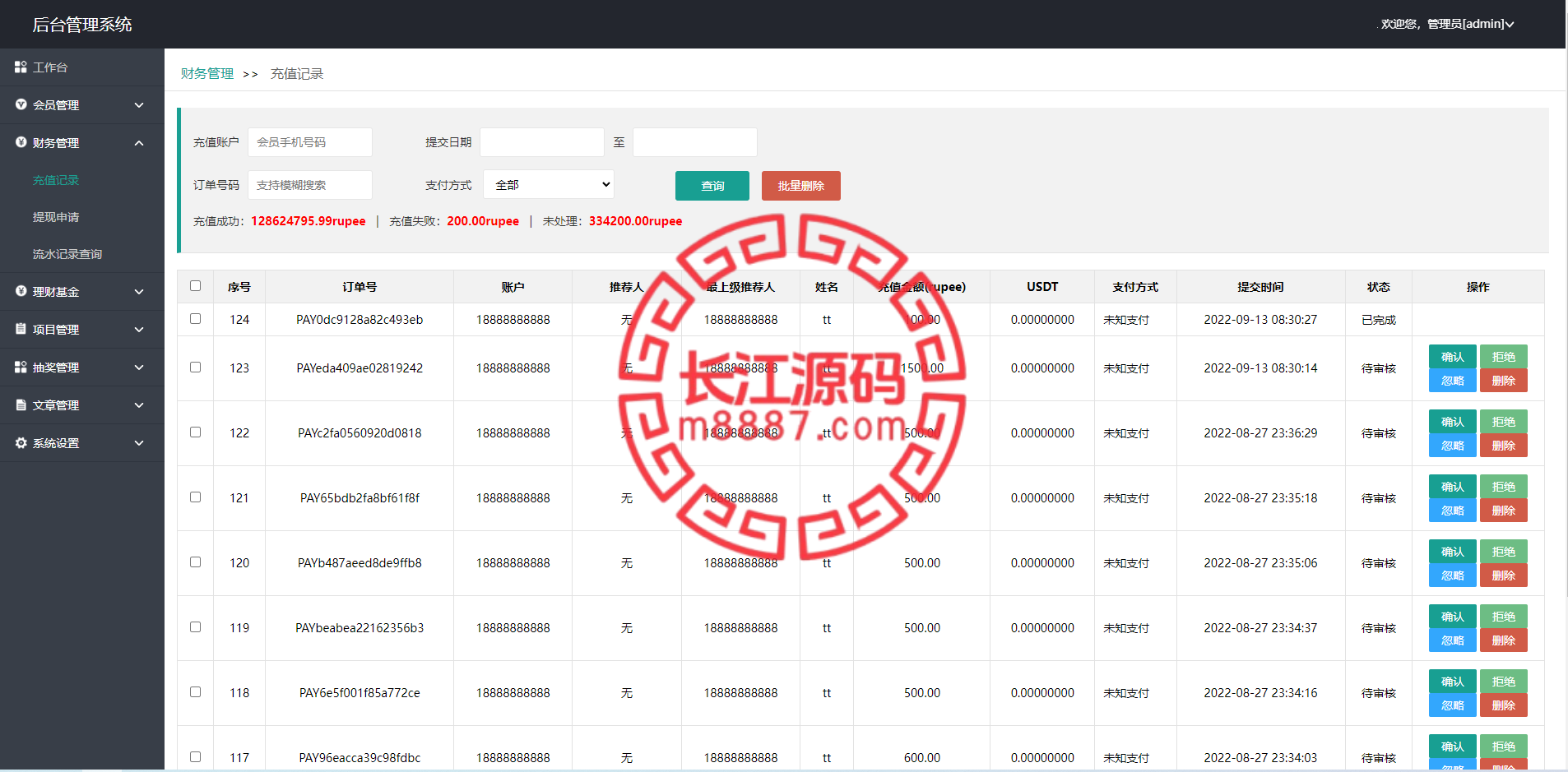1568x772 pixels.
Task: Delete order 119 with 删除
Action: (x=1504, y=640)
